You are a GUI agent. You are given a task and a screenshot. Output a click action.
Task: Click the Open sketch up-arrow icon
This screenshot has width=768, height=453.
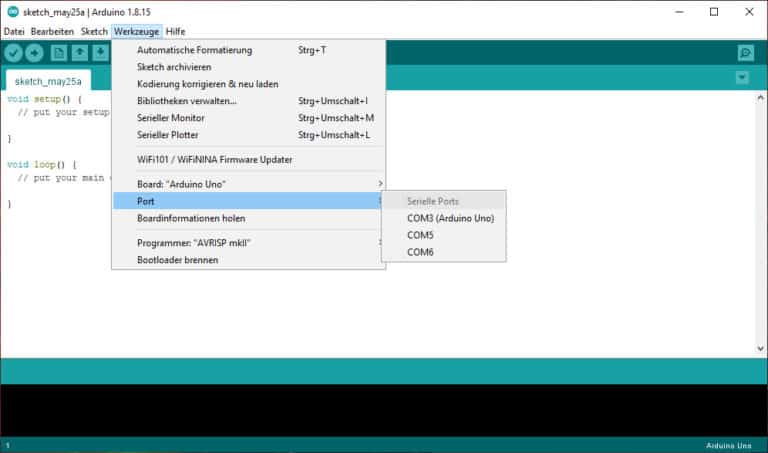coord(80,53)
